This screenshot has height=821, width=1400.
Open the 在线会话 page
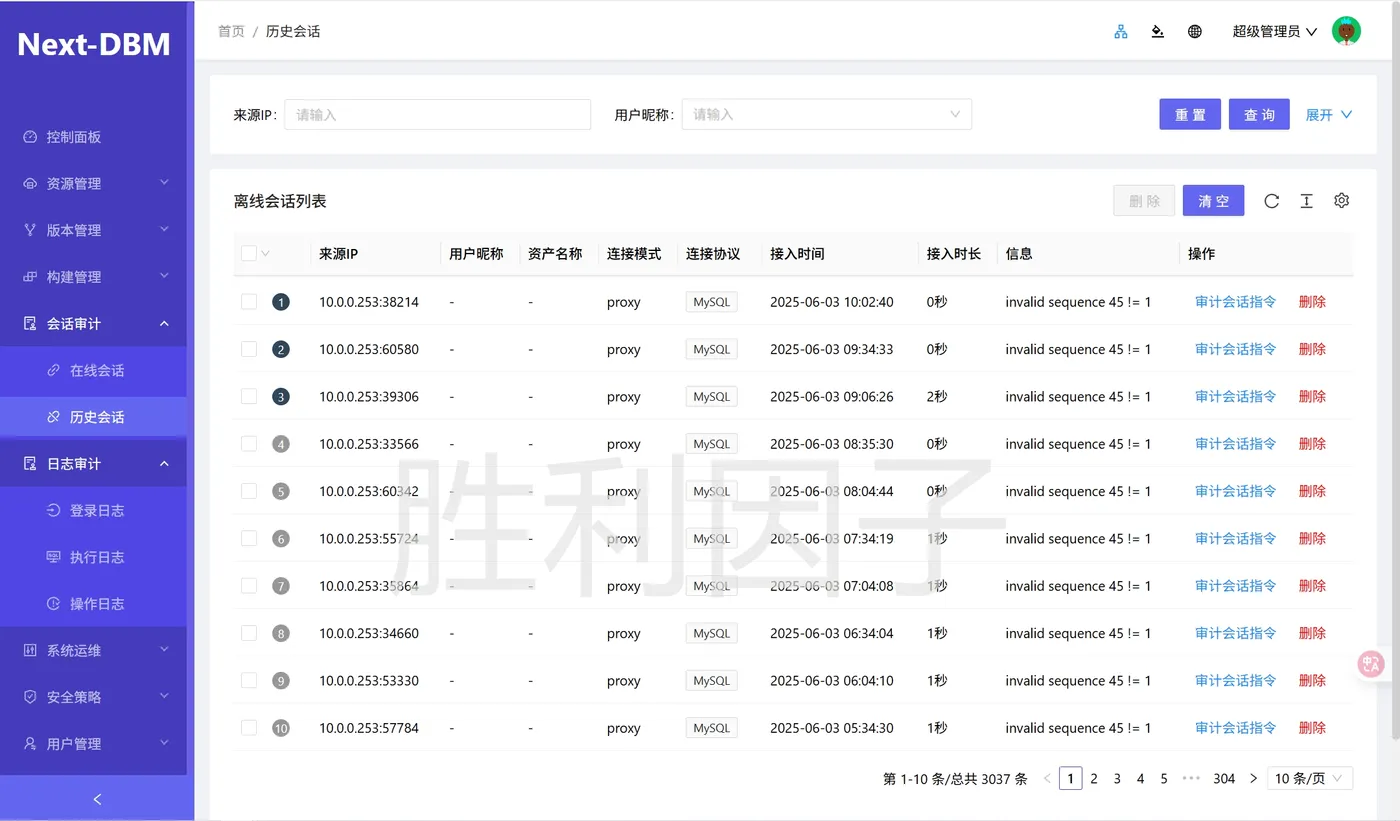(93, 370)
